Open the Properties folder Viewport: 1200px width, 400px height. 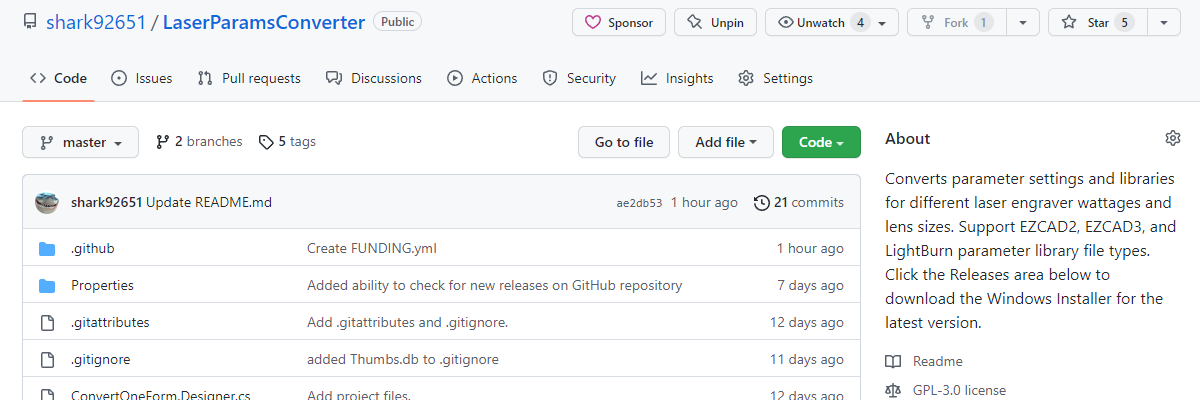pos(102,285)
